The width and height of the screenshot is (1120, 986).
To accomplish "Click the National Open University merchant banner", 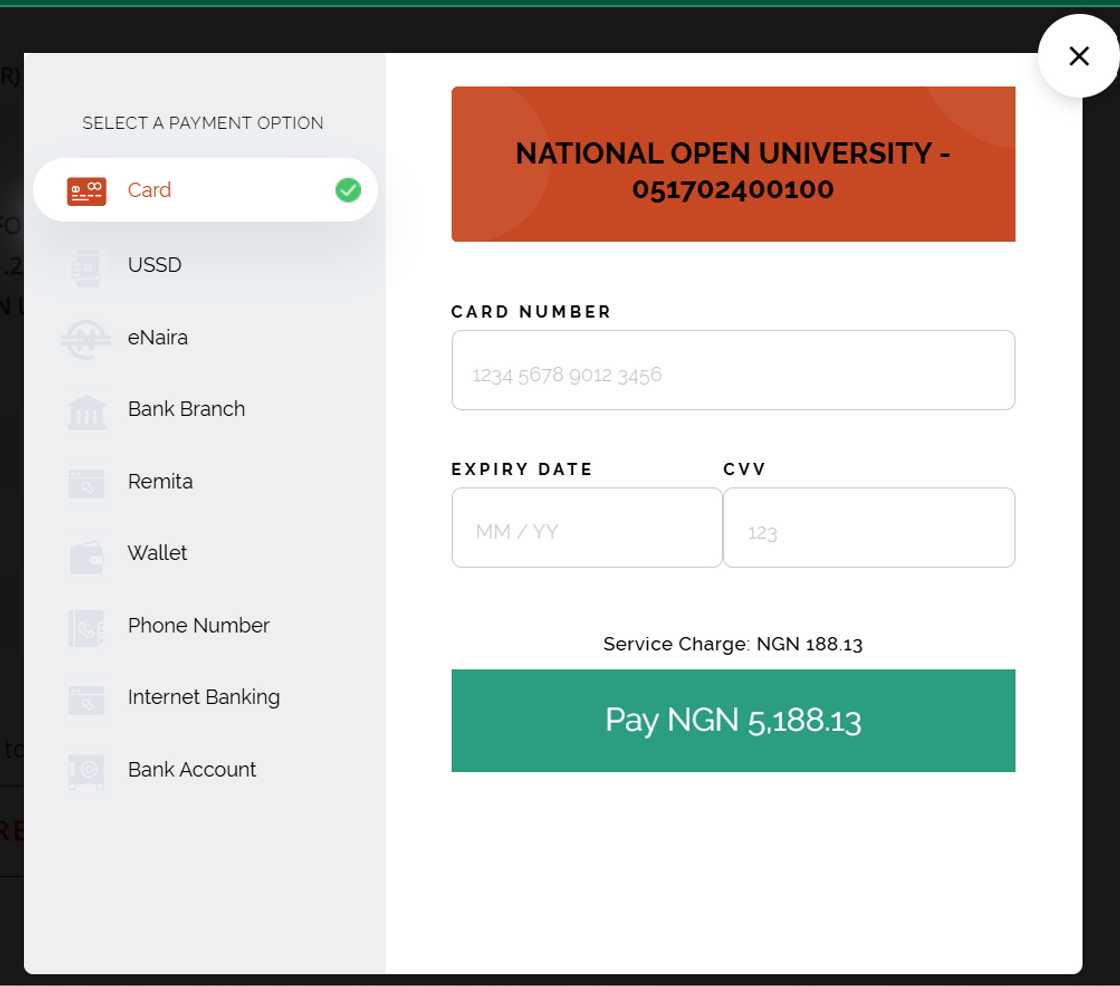I will point(733,165).
